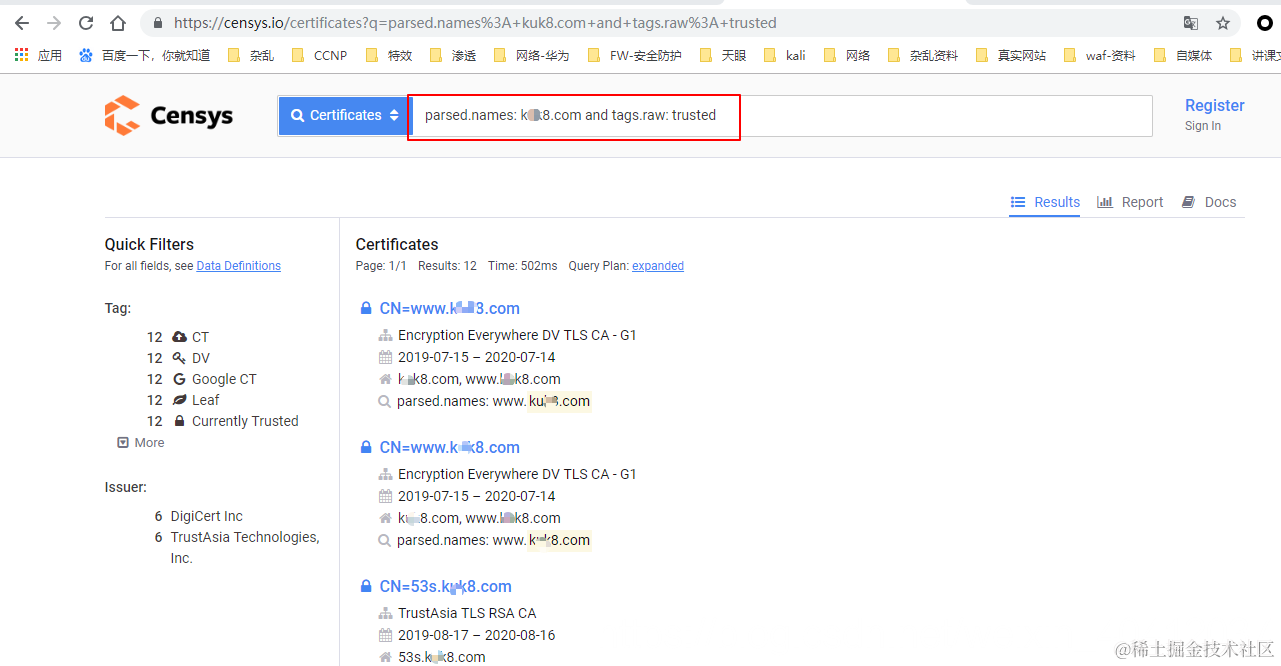Click the Censys search query input field
This screenshot has height=666, width=1281.
coord(782,116)
